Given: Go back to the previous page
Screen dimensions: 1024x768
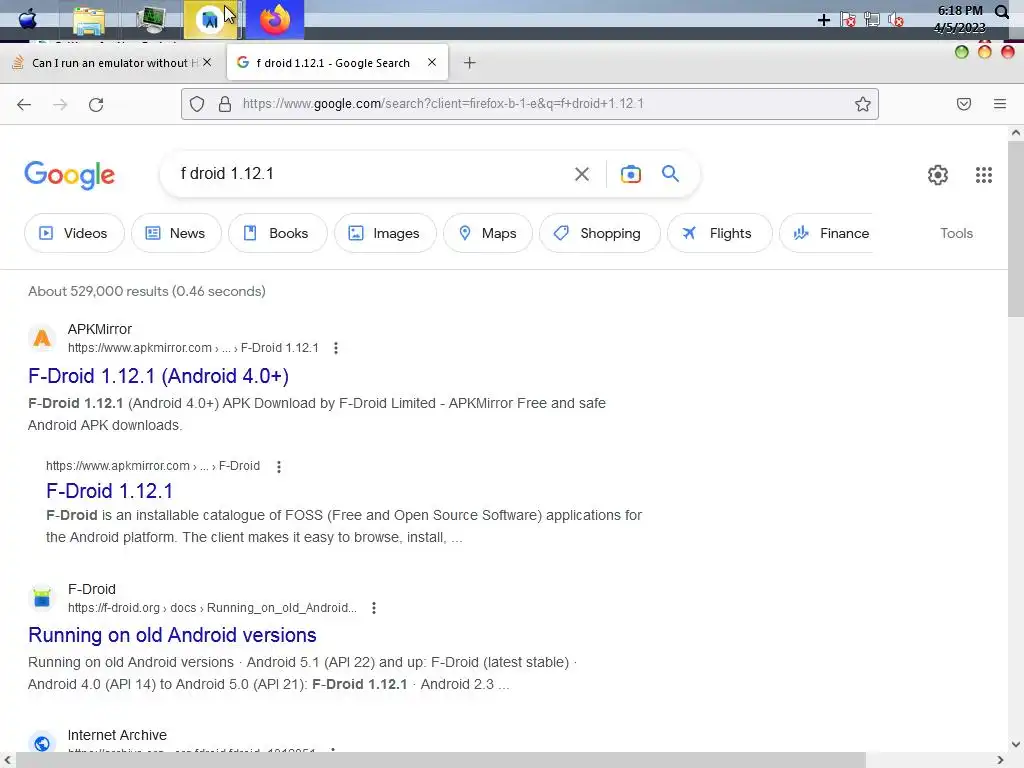Looking at the screenshot, I should coord(24,104).
